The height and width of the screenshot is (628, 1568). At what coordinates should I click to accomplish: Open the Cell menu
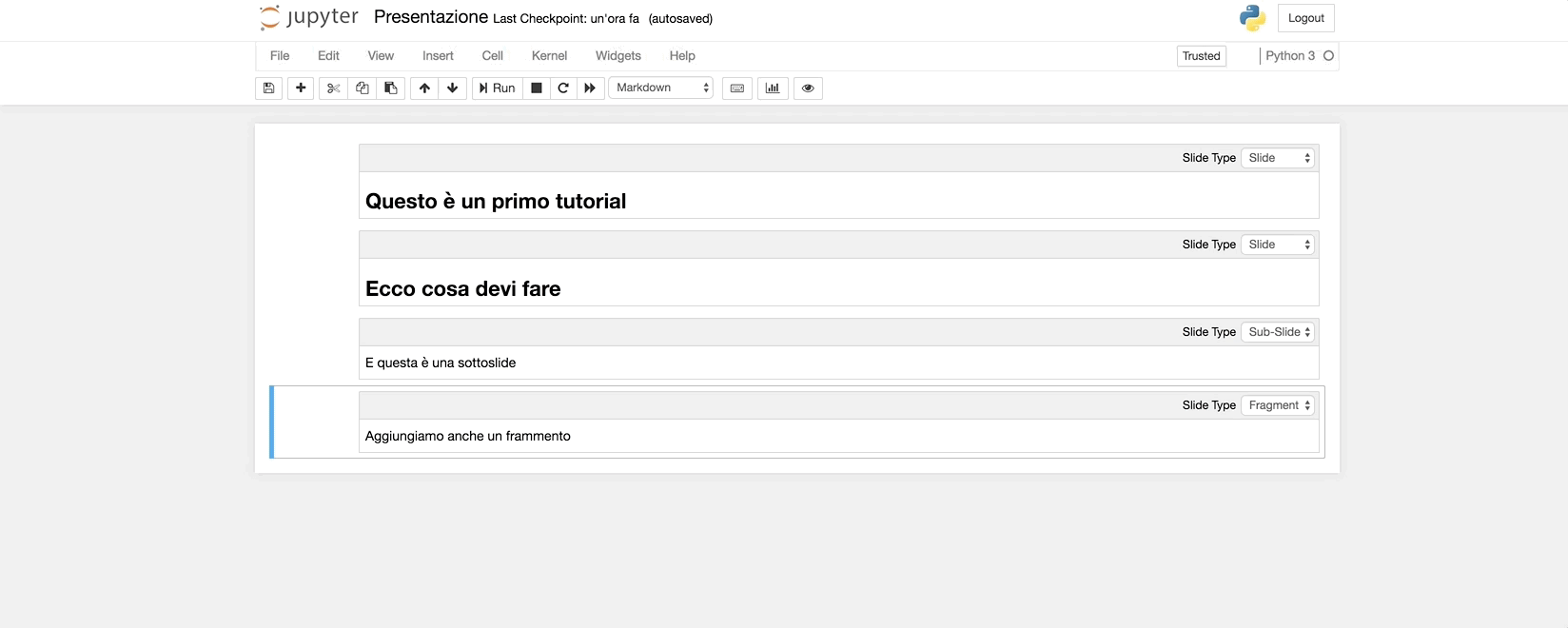[492, 56]
